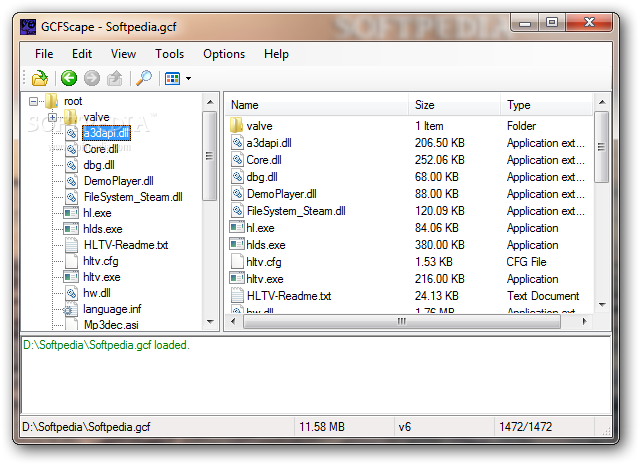Select dbg.dll in the tree

(99, 165)
